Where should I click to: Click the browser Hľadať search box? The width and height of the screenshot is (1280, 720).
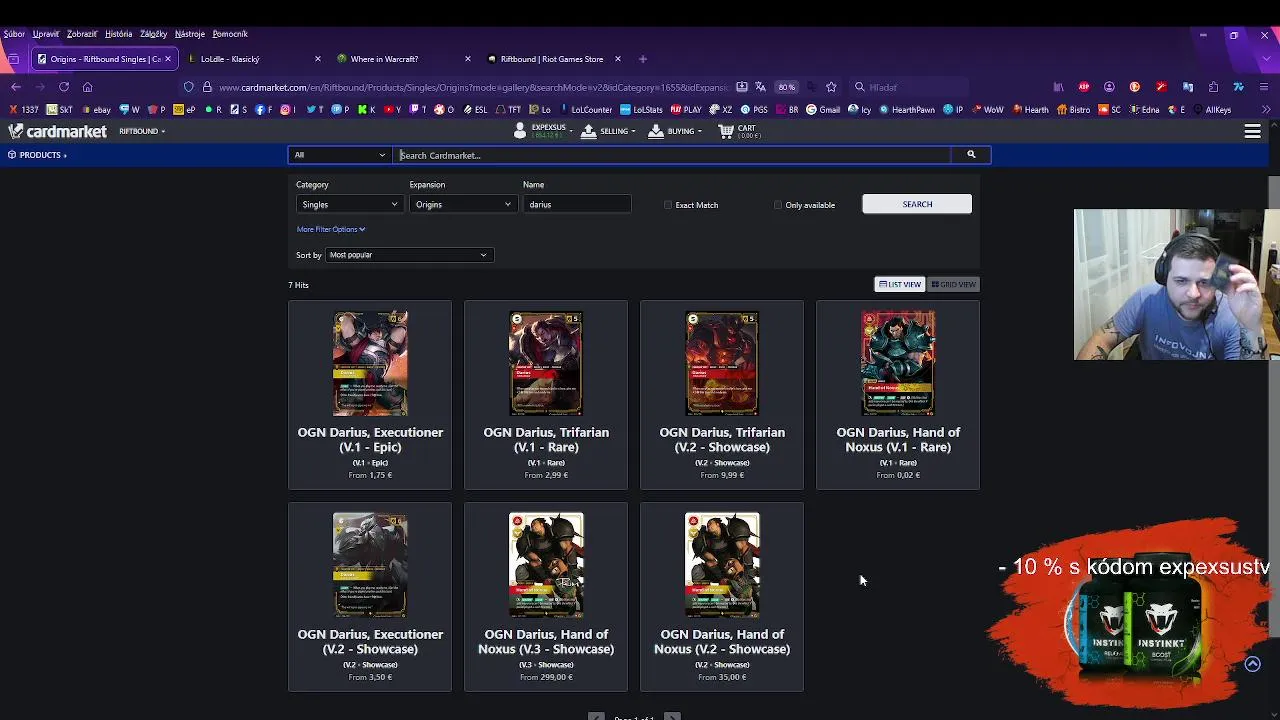click(x=908, y=87)
